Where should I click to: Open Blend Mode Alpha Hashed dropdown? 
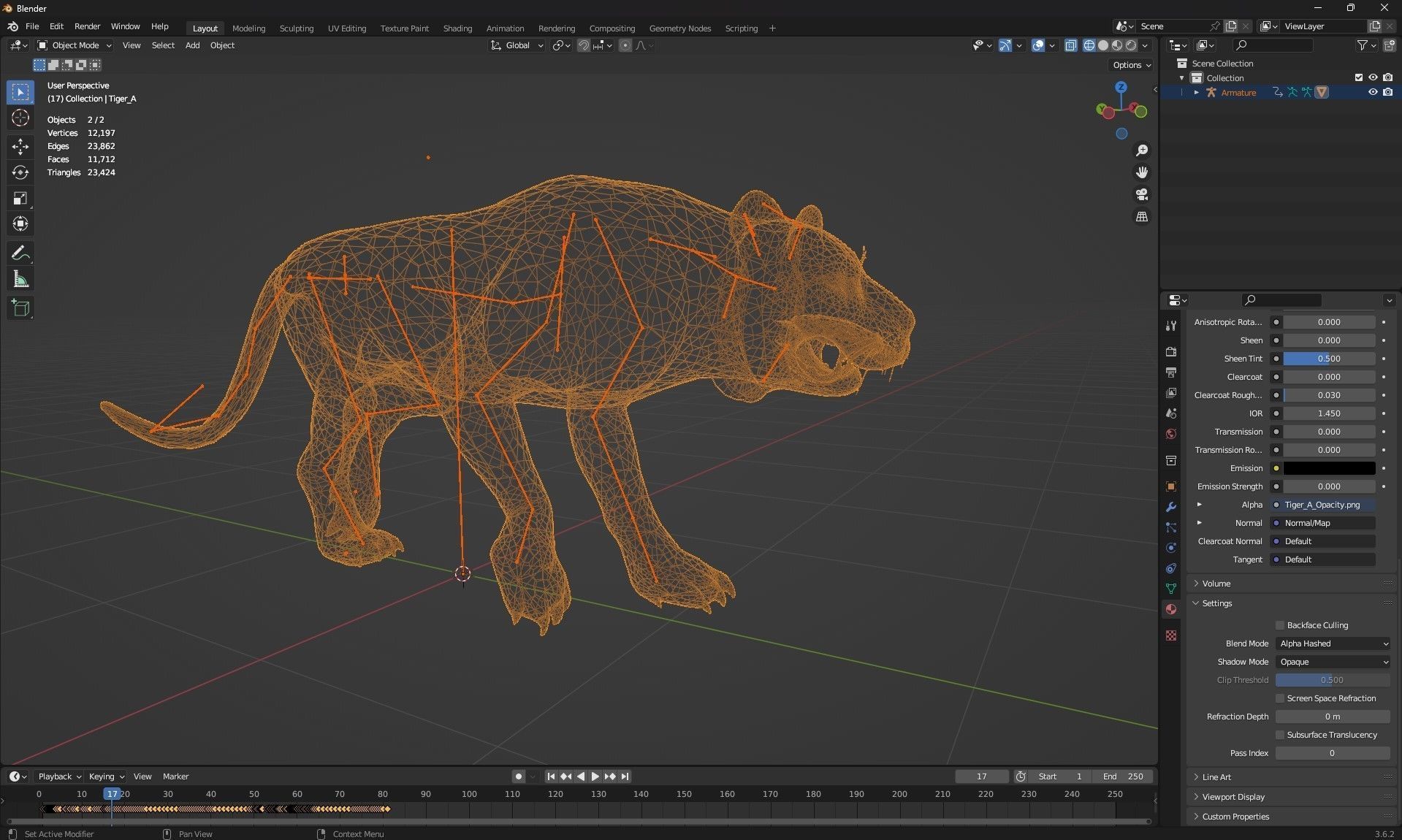click(x=1333, y=644)
